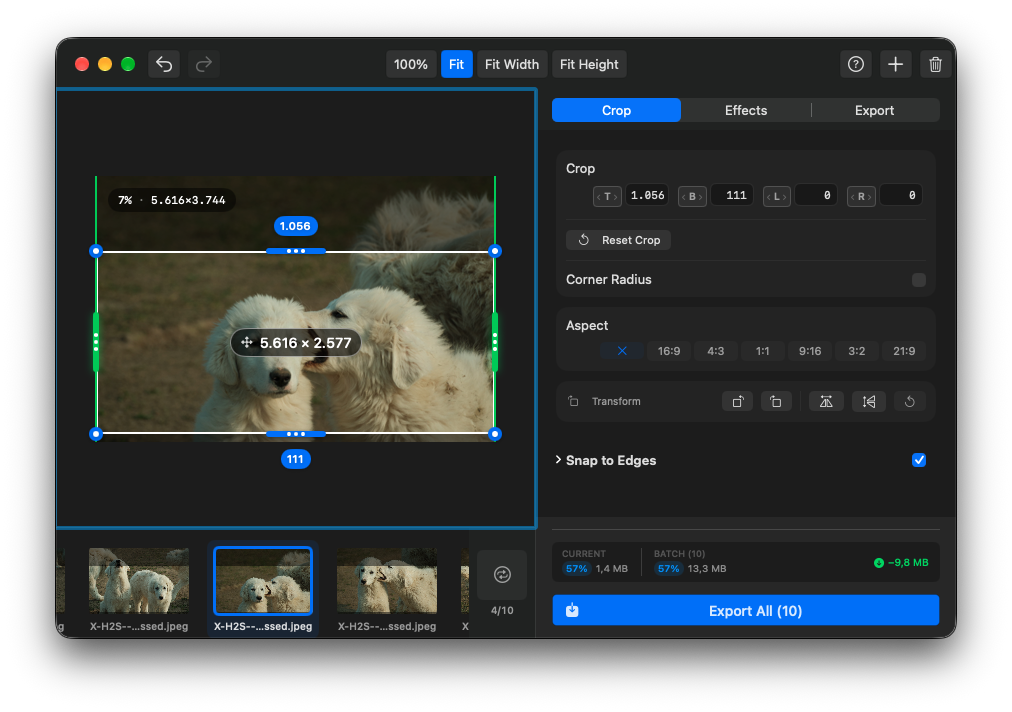1012x712 pixels.
Task: Click the left crop L stepper
Action: (x=776, y=196)
